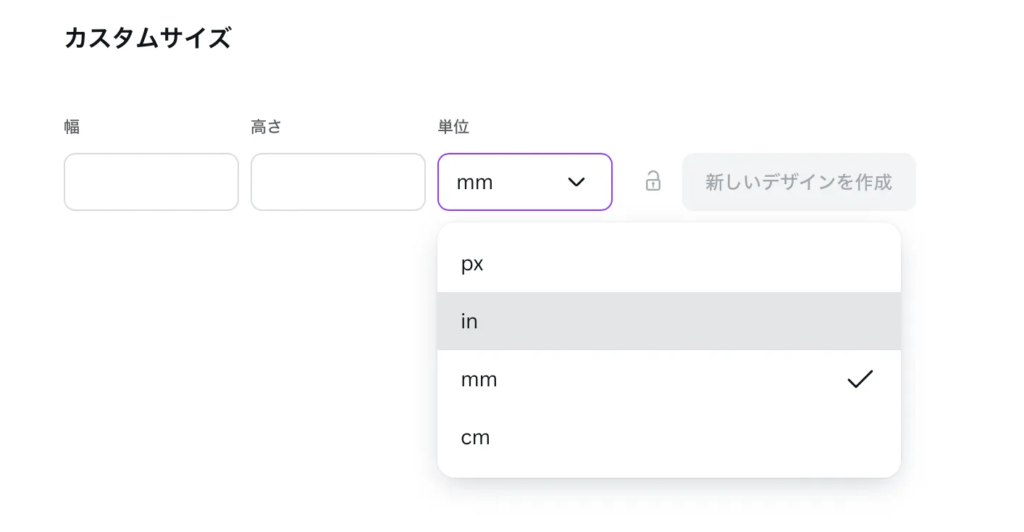The image size is (1024, 532).
Task: Focus the 高さ height input field
Action: tap(338, 182)
